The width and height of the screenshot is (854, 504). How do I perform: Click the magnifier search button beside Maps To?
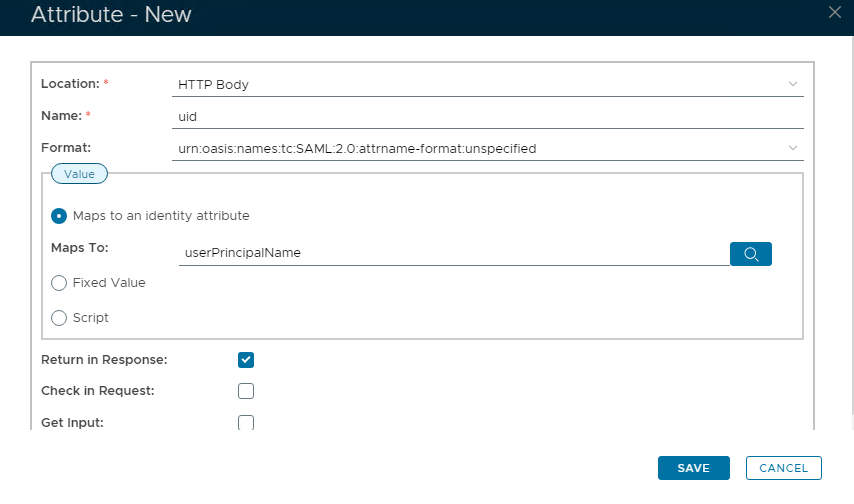tap(751, 254)
